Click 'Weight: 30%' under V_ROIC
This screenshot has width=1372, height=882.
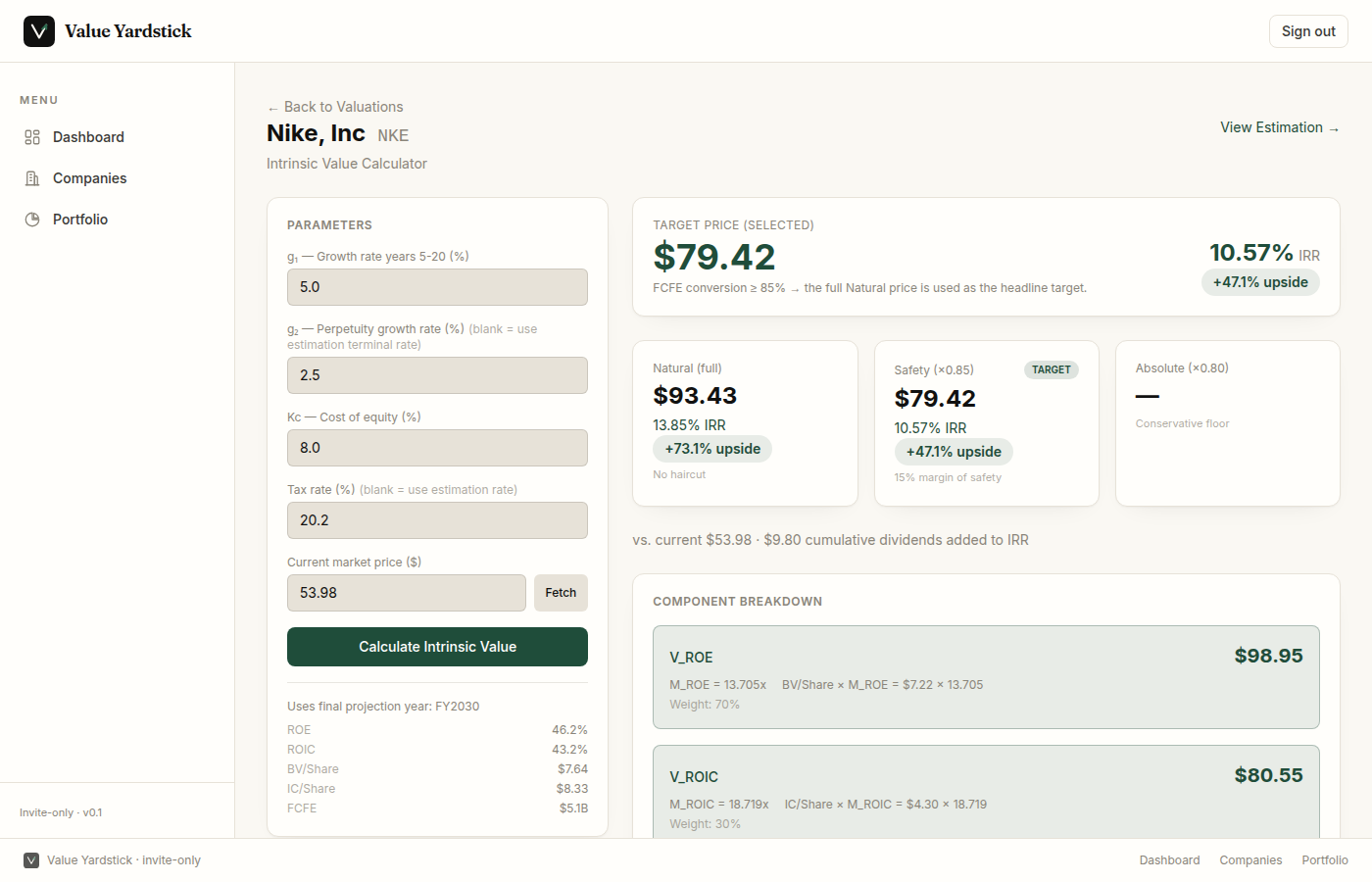[705, 824]
